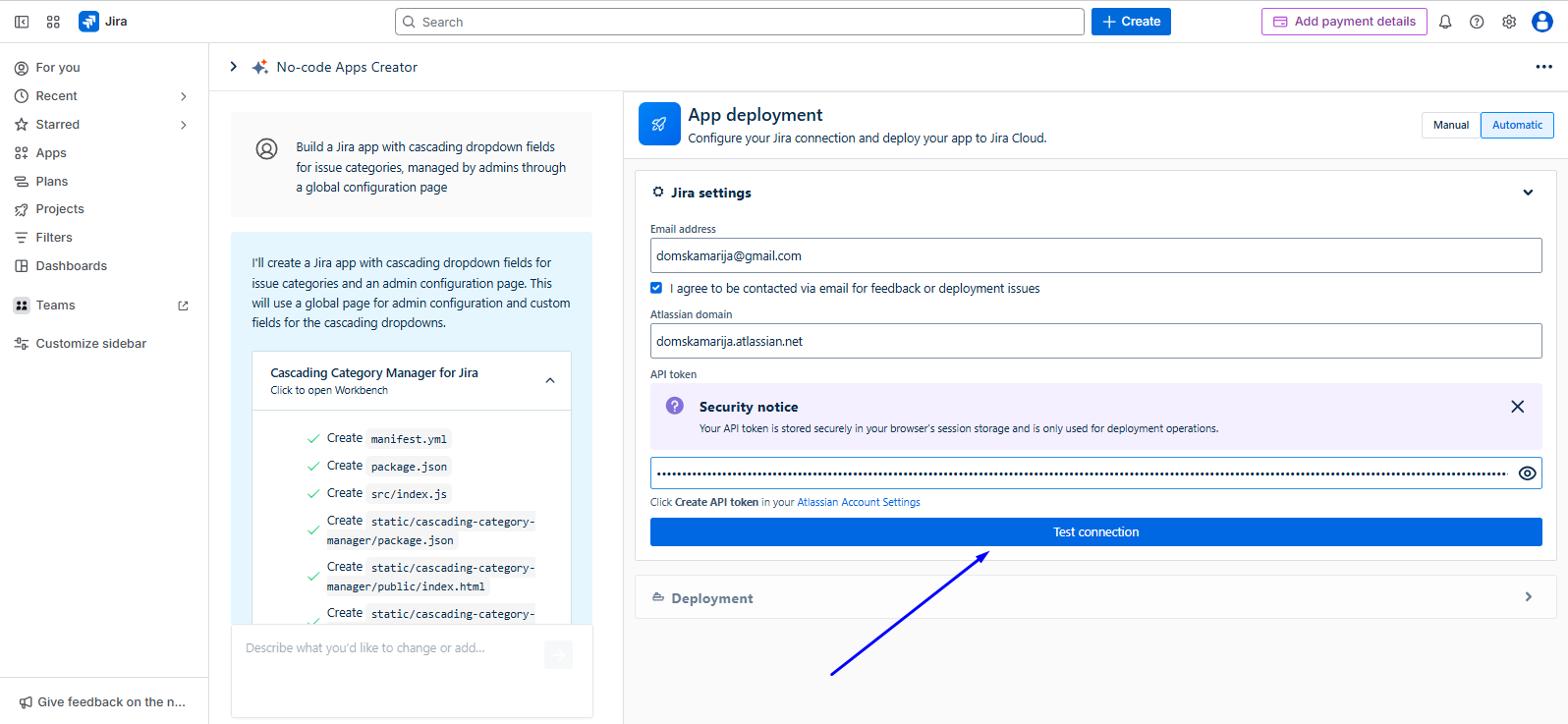Collapse Cascading Category Manager card

tap(550, 380)
